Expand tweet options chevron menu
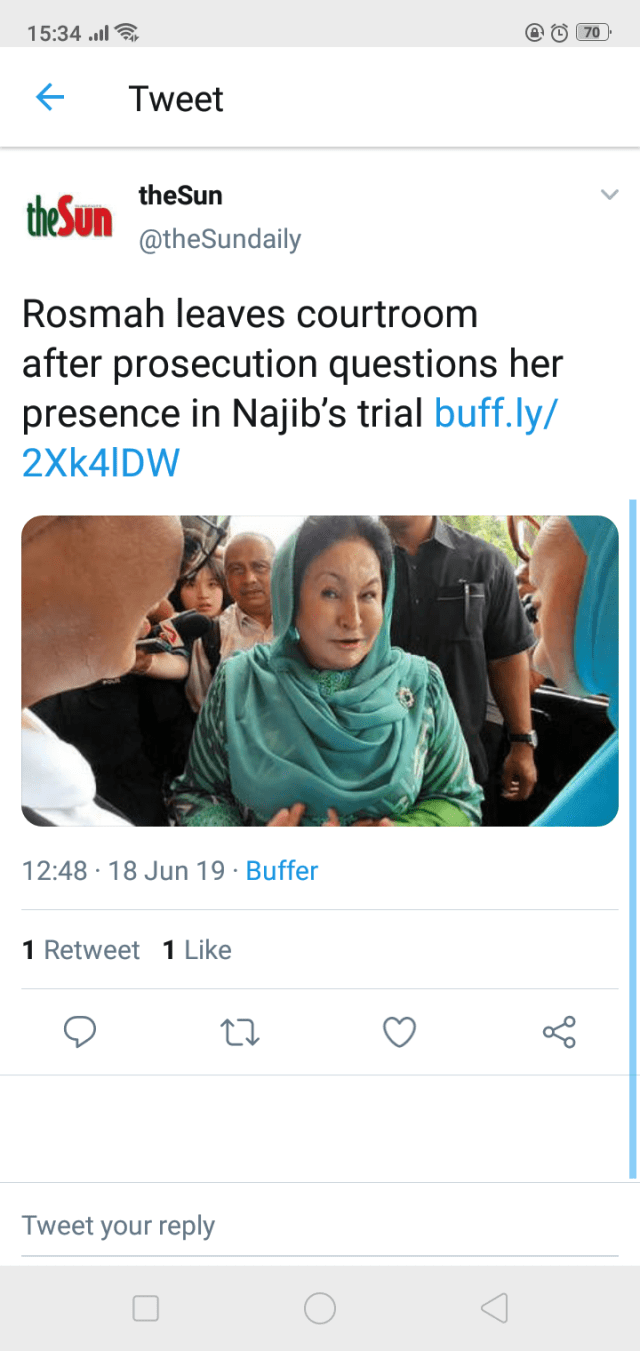The width and height of the screenshot is (640, 1351). point(609,195)
